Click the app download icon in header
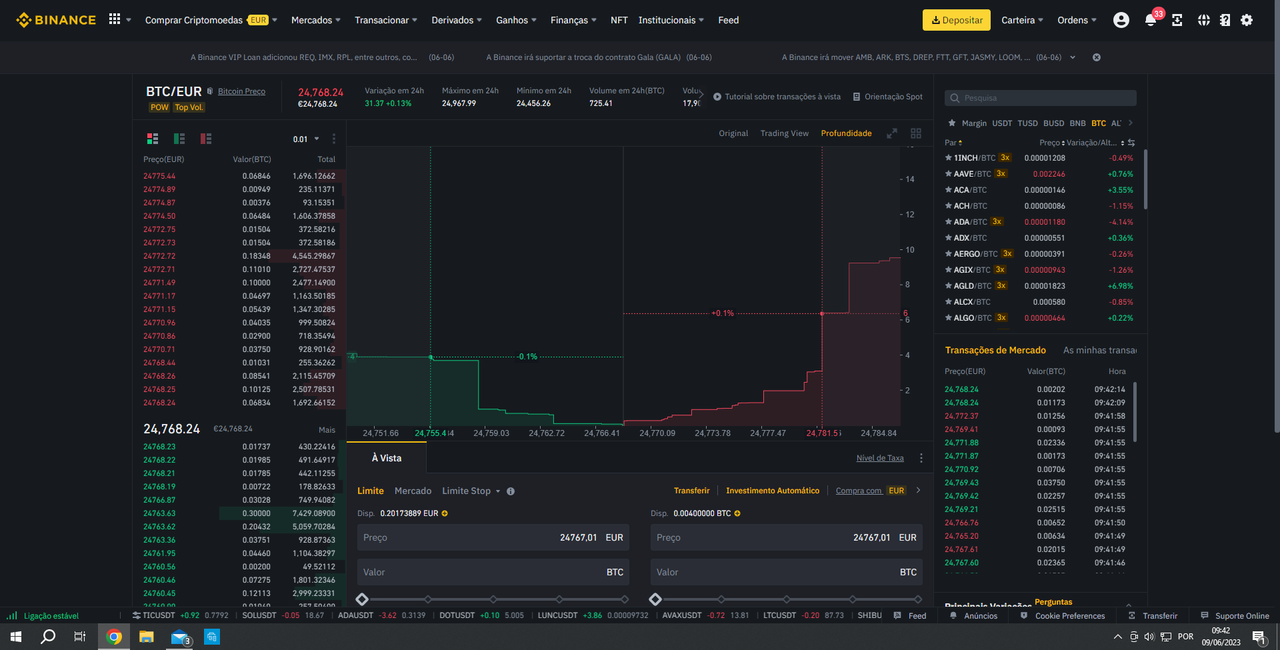 pos(1176,20)
